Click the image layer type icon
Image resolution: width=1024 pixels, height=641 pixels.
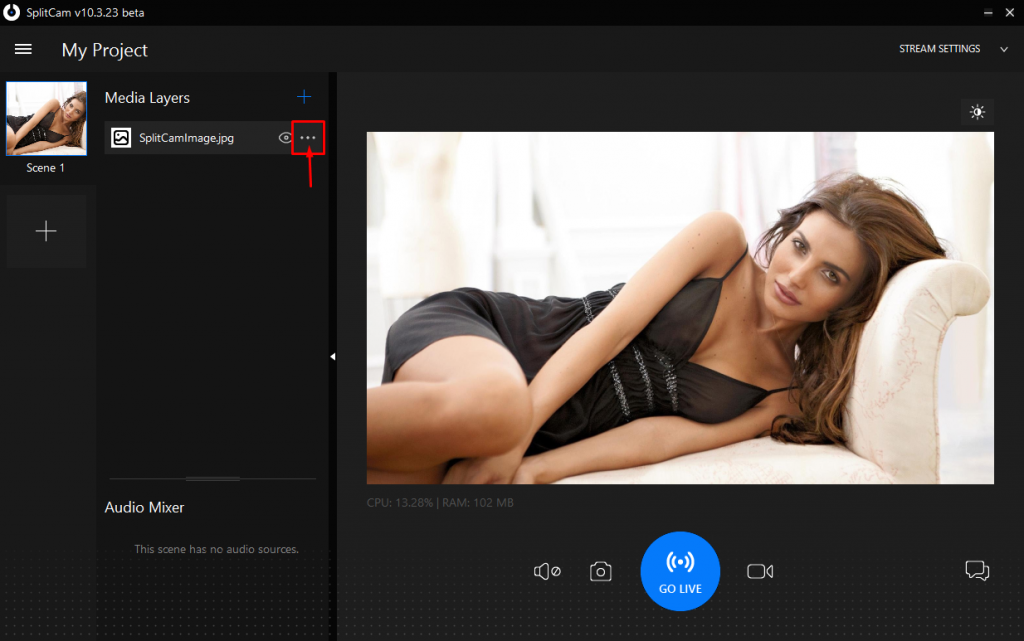point(121,138)
